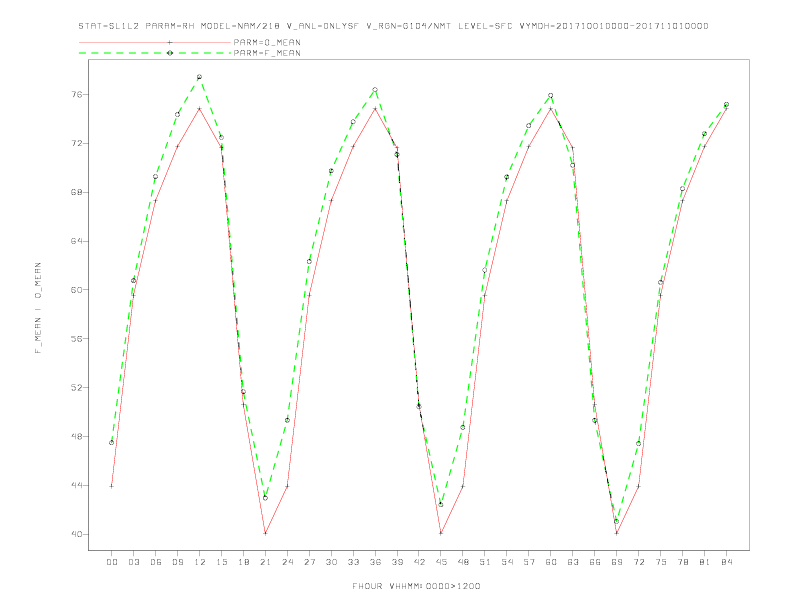Image resolution: width=792 pixels, height=612 pixels.
Task: Click x-axis tick label 45
Action: point(441,562)
